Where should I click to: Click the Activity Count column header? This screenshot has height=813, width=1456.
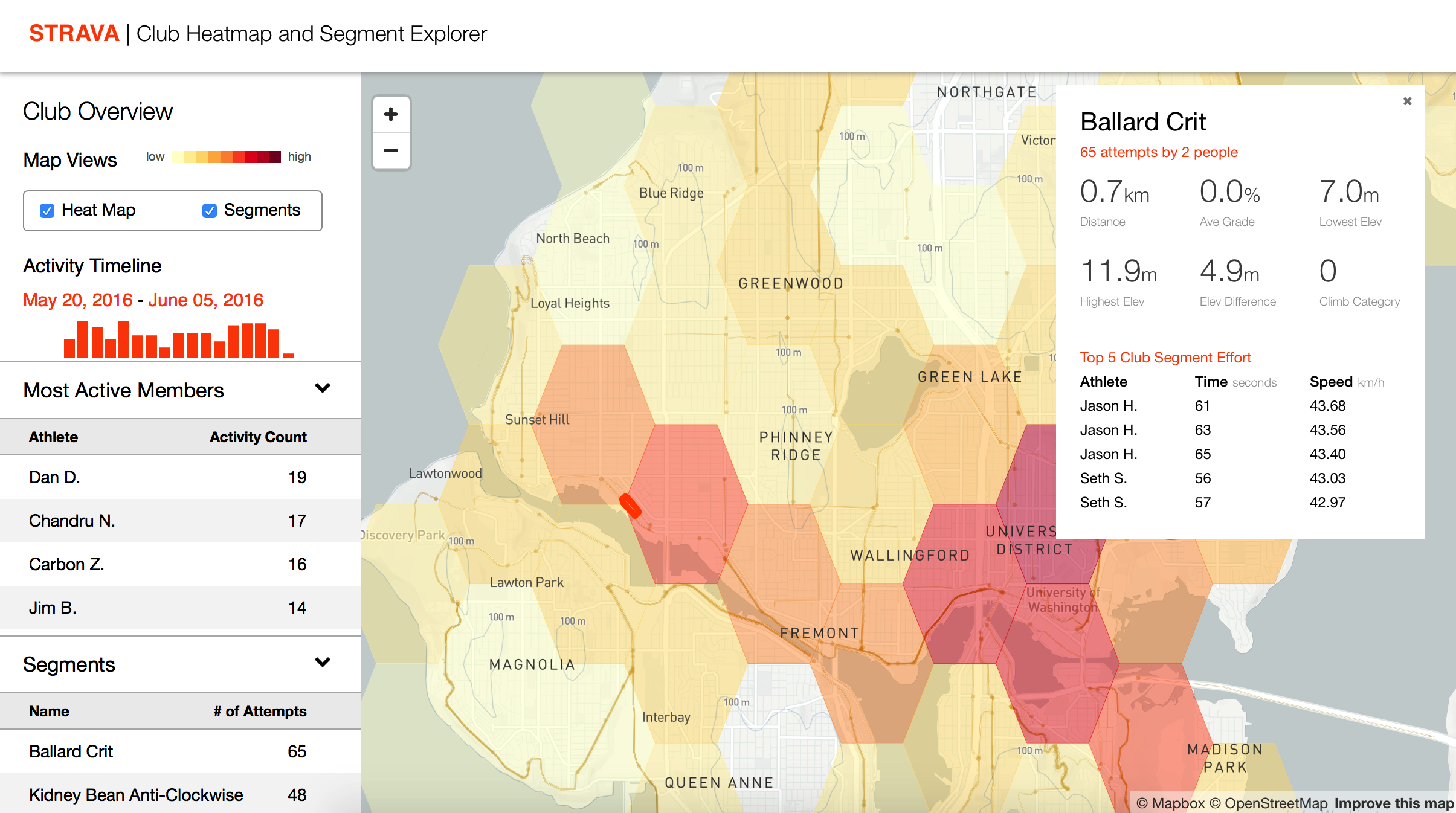pos(258,437)
